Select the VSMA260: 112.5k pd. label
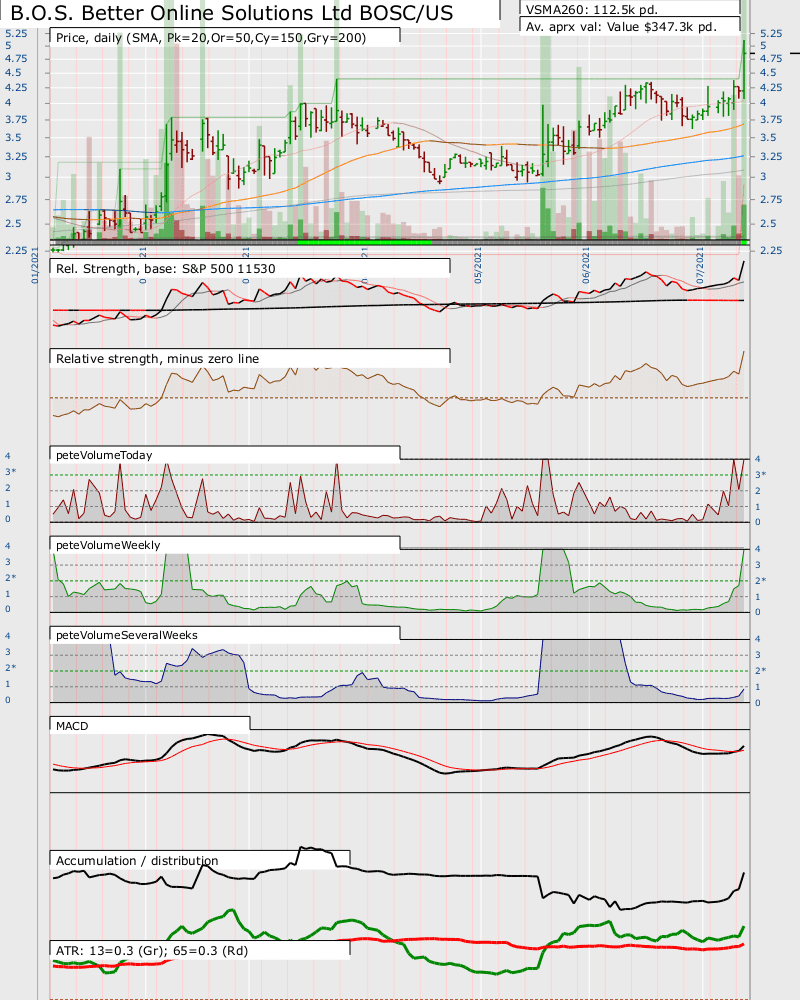Screen dimensions: 800x1000 tap(591, 10)
